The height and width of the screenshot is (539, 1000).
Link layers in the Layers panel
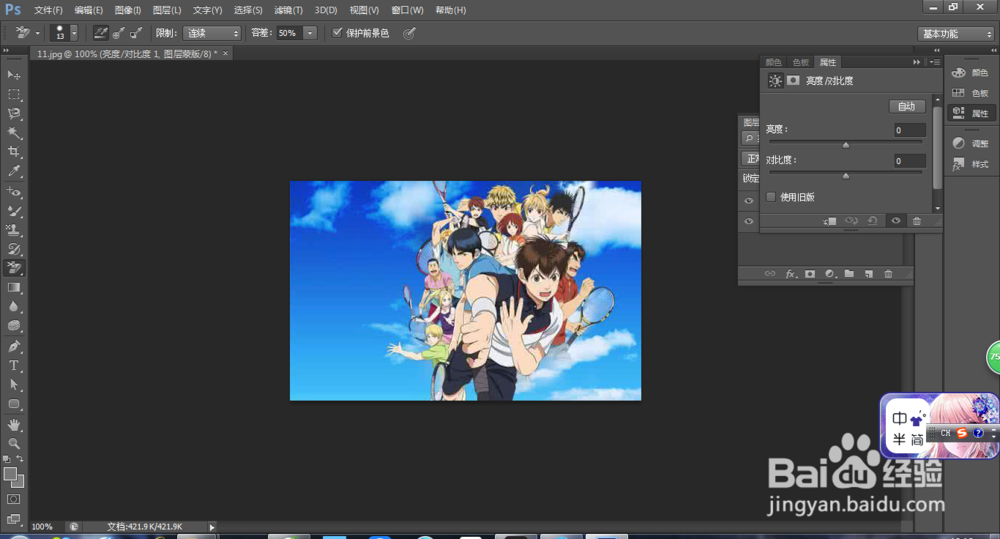click(x=770, y=274)
